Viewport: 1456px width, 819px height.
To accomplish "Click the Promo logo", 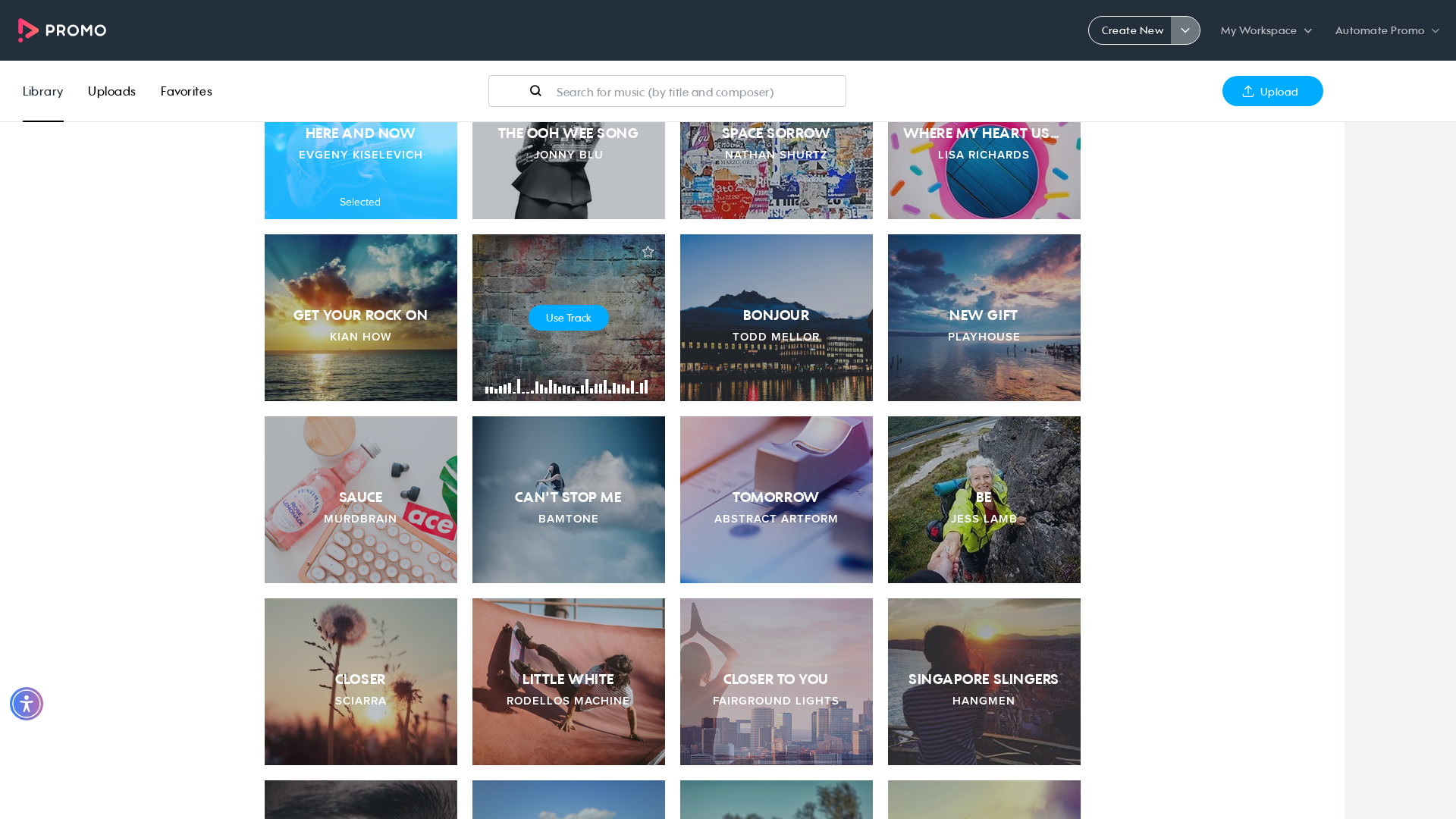I will coord(62,30).
